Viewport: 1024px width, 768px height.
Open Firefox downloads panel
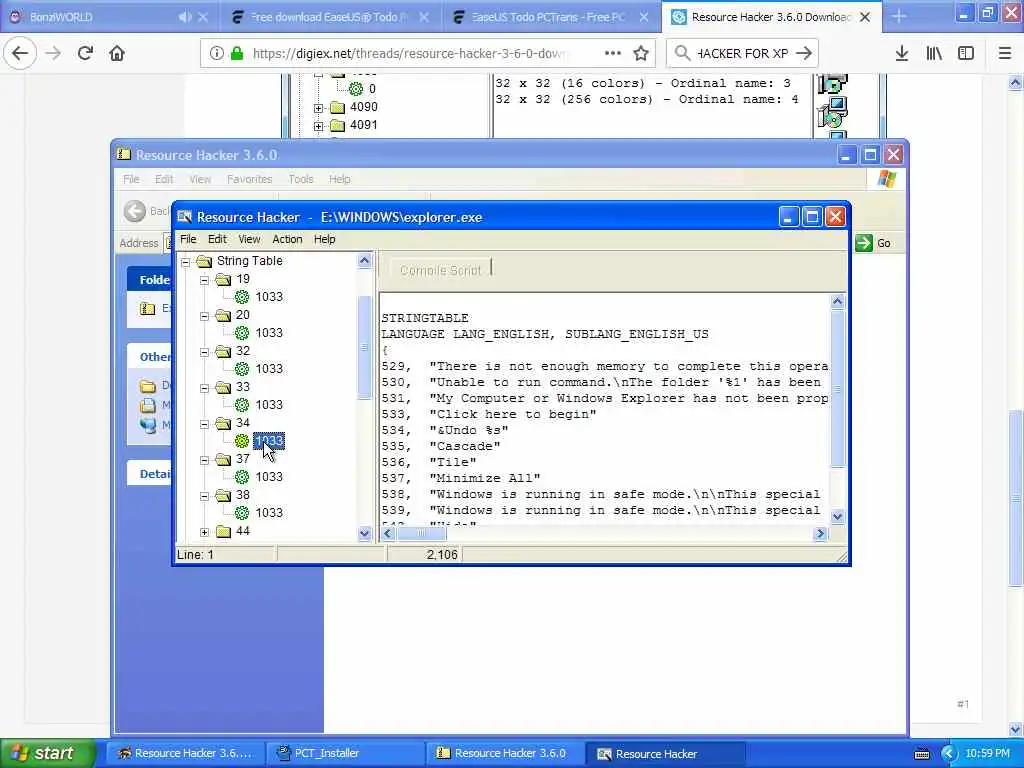(902, 53)
